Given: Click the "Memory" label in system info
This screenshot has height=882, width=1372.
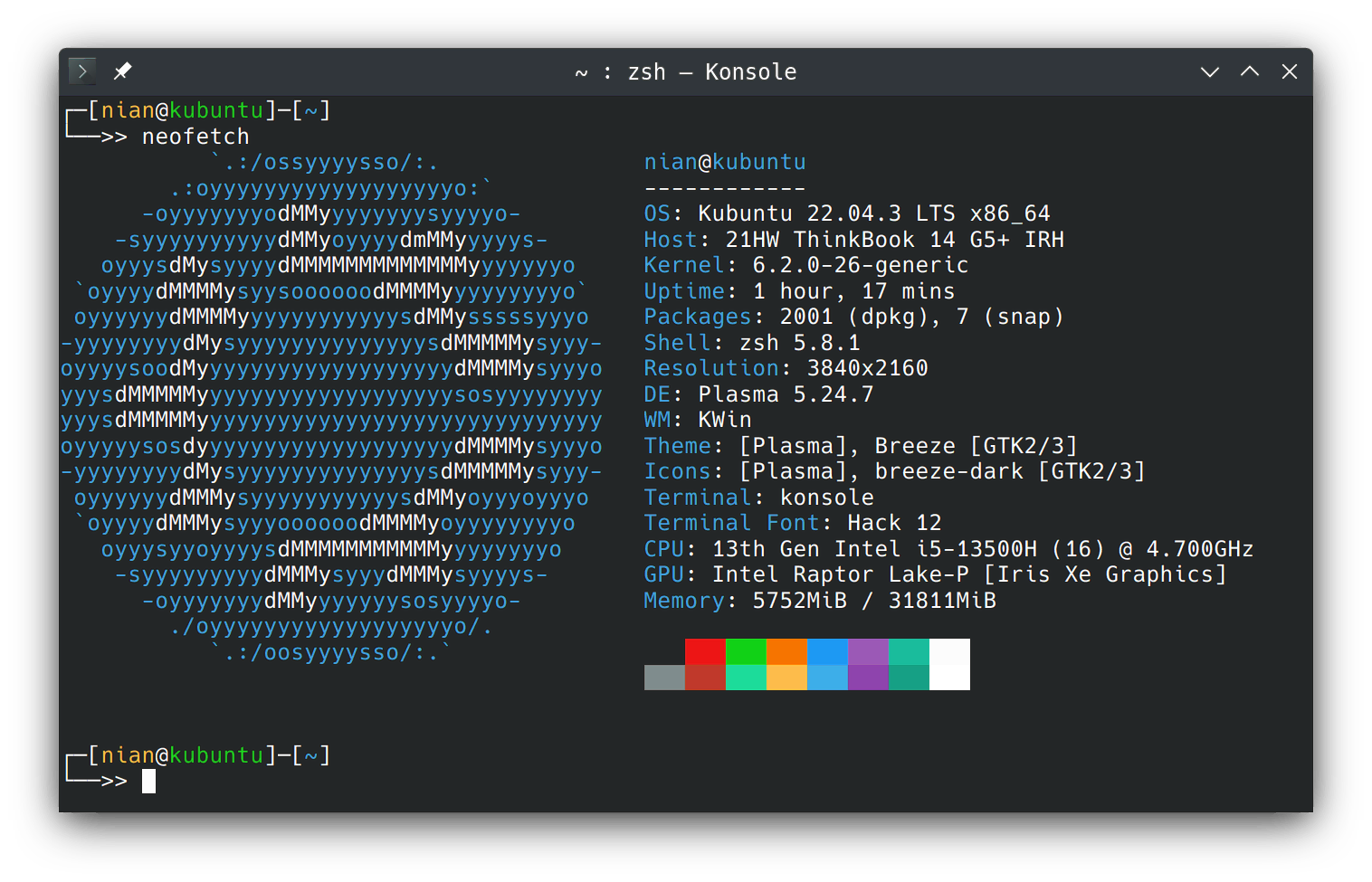Looking at the screenshot, I should coord(684,601).
